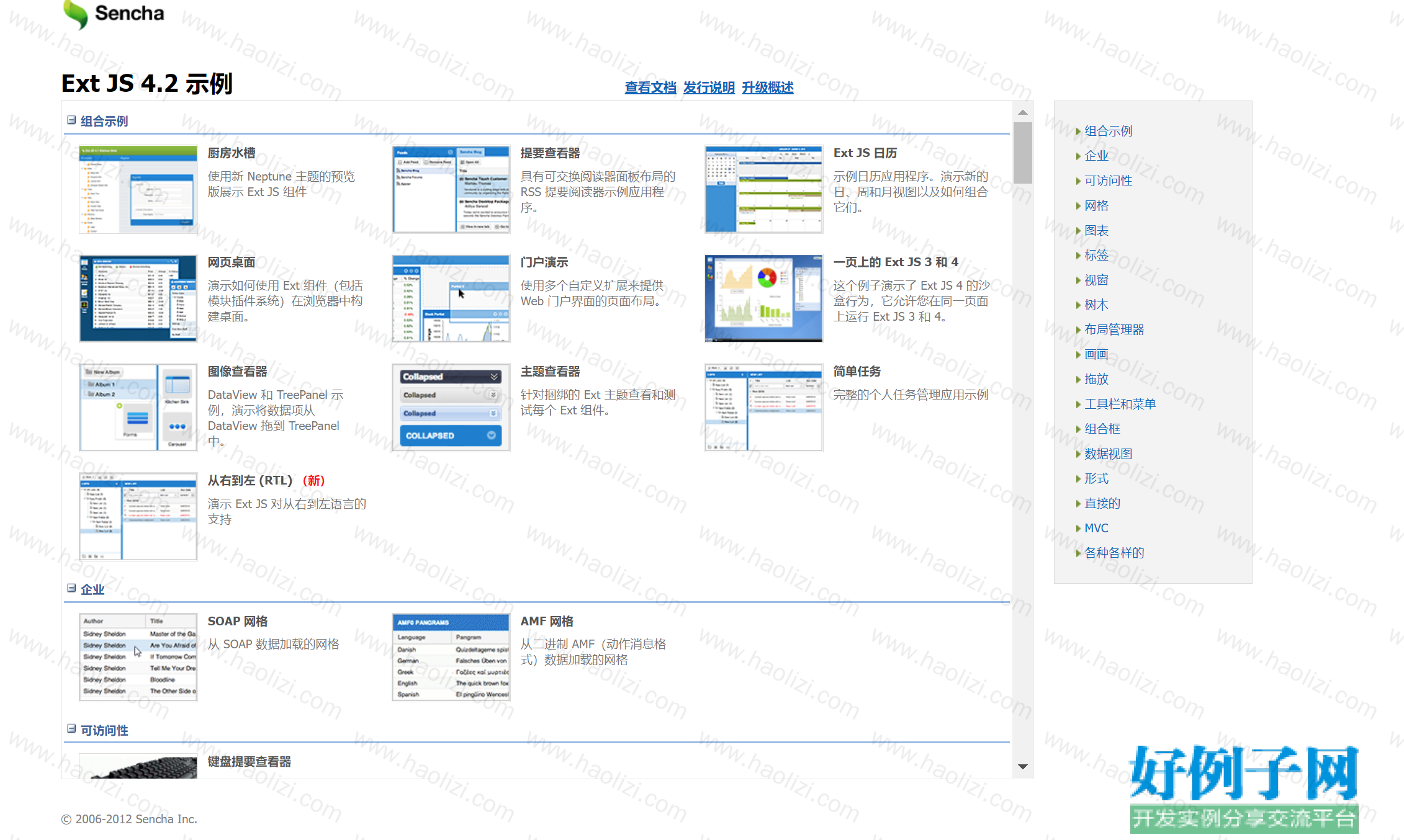Viewport: 1404px width, 840px height.
Task: Click the SOAP 网格 title
Action: pyautogui.click(x=238, y=622)
